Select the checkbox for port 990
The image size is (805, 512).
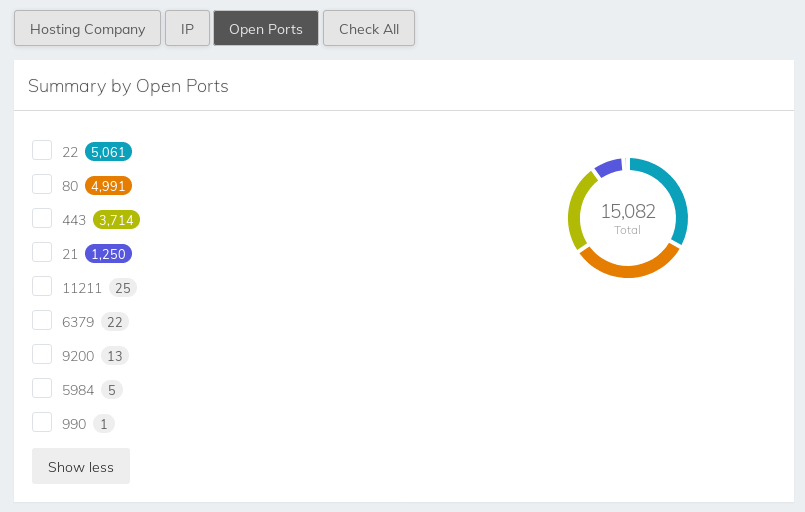[x=42, y=422]
